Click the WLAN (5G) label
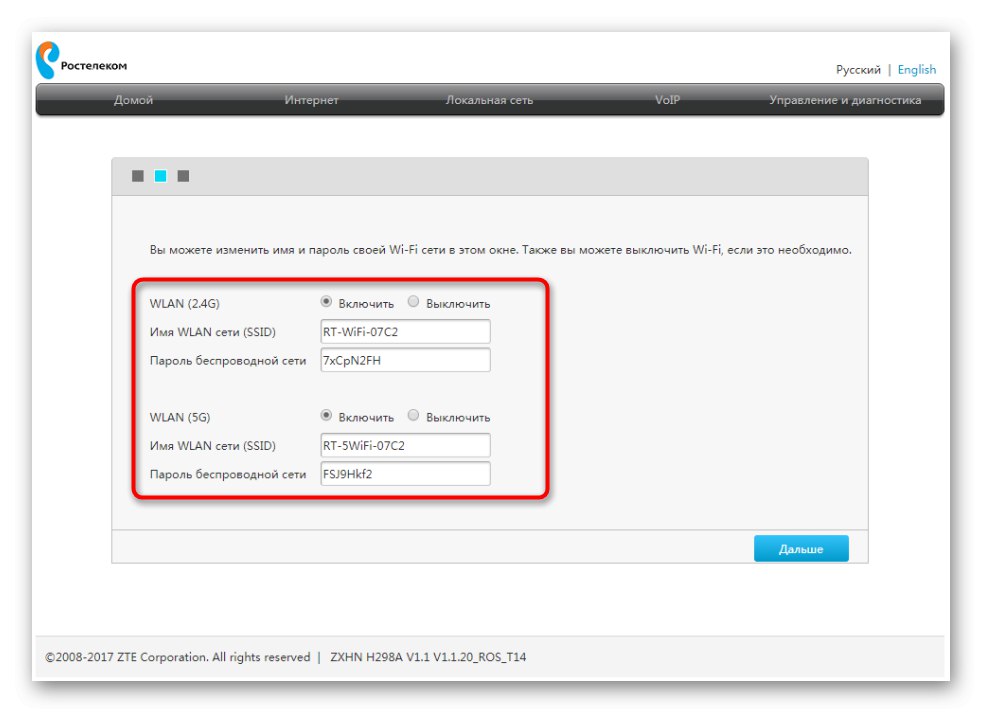The width and height of the screenshot is (982, 713). click(x=180, y=417)
